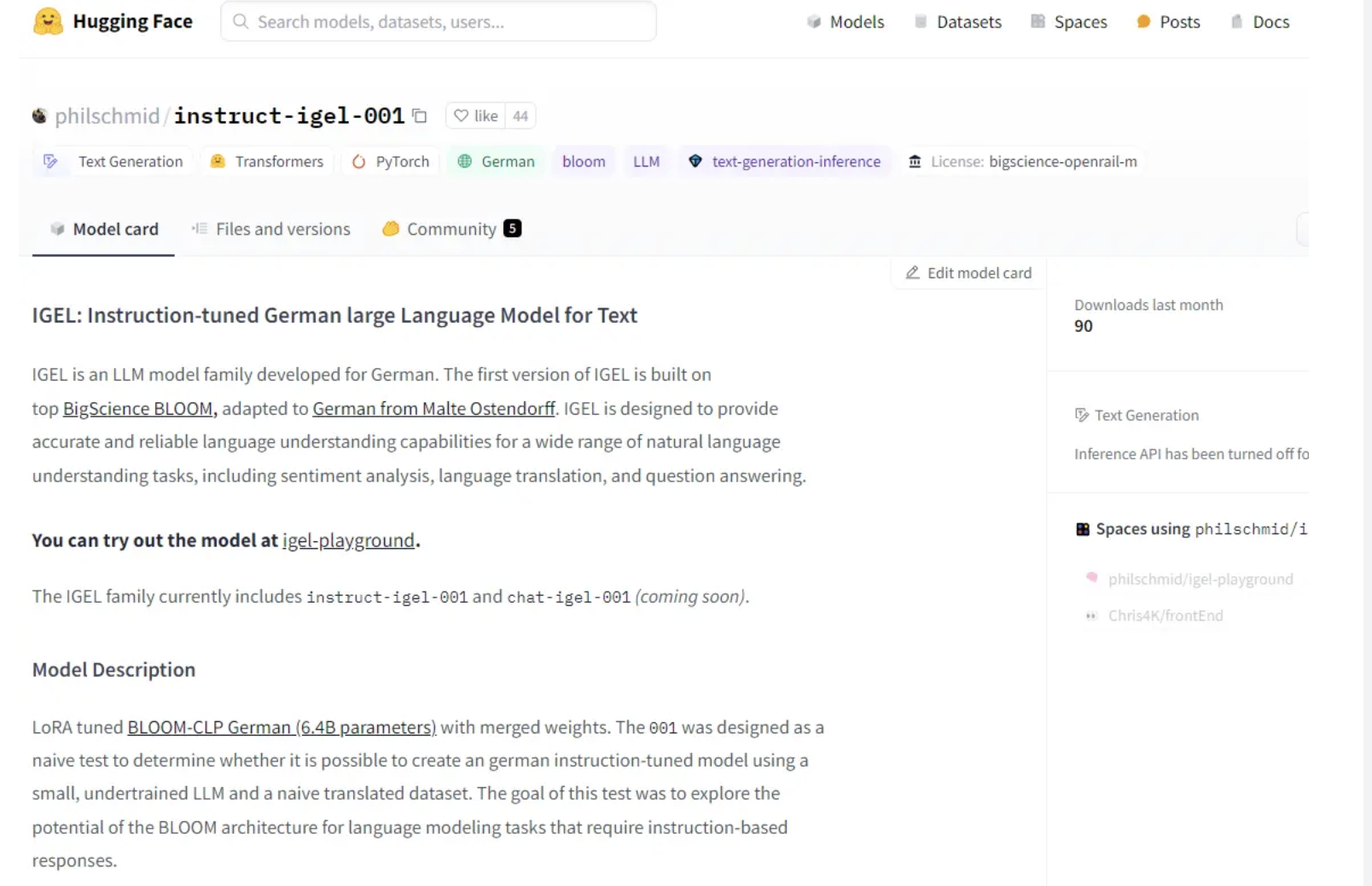Click the Model card cube icon
The width and height of the screenshot is (1372, 886).
[57, 229]
